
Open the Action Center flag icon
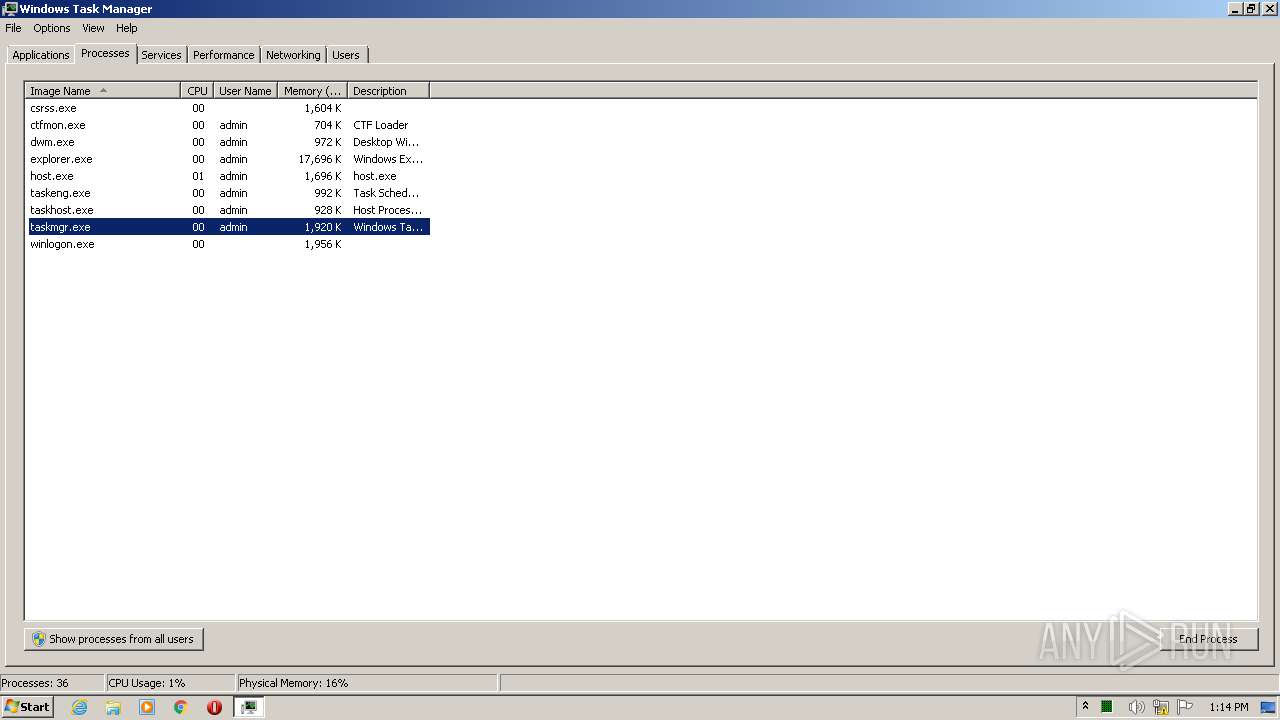coord(1186,707)
